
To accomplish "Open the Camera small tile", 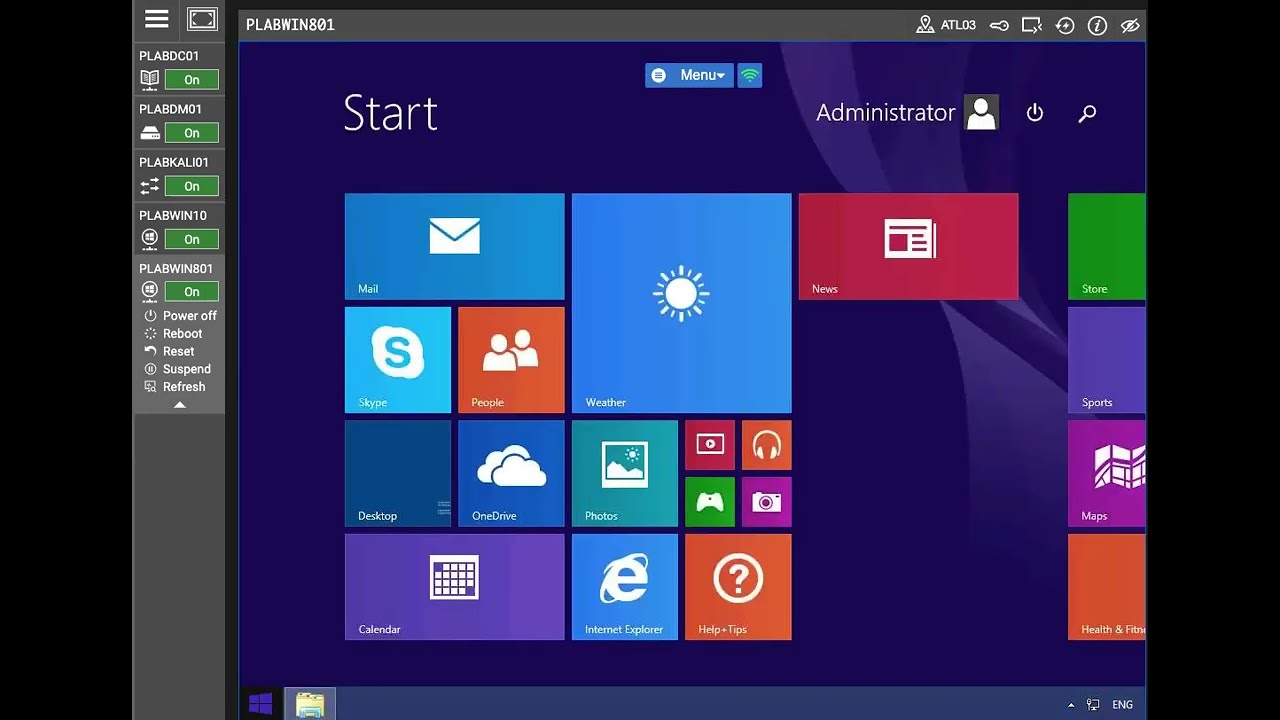I will (767, 502).
